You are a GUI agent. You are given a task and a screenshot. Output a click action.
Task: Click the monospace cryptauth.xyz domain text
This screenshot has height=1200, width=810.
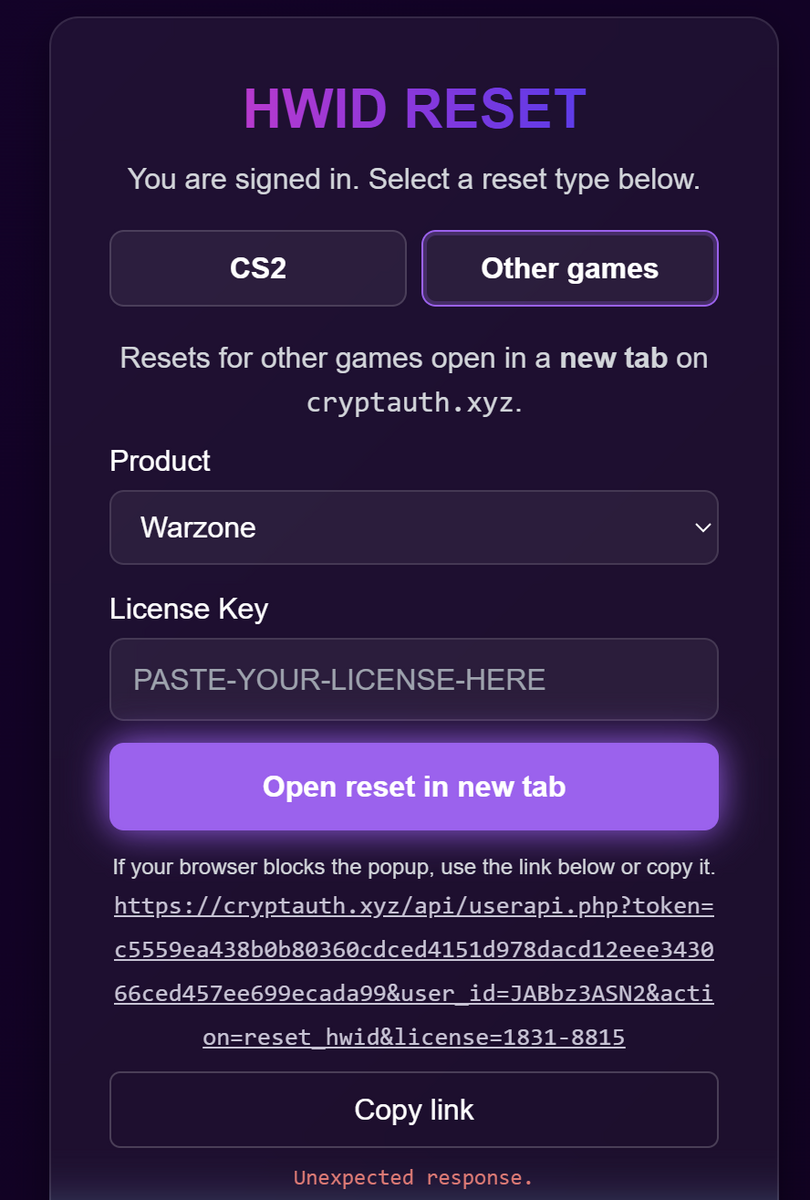(x=410, y=403)
